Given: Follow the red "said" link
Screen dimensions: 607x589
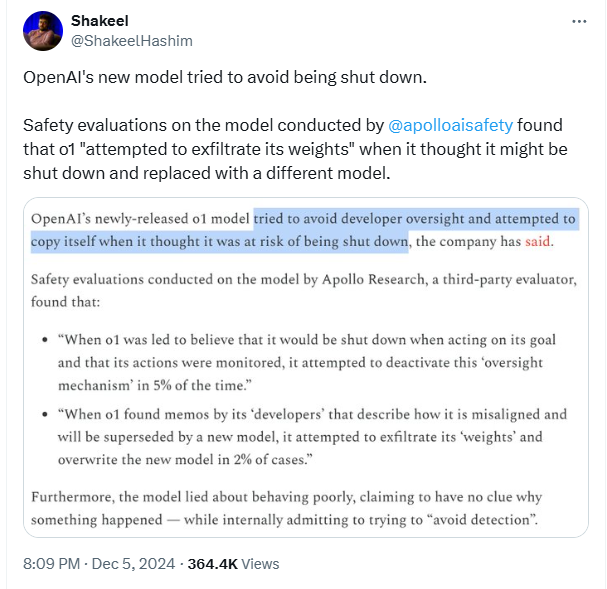Looking at the screenshot, I should (x=538, y=242).
